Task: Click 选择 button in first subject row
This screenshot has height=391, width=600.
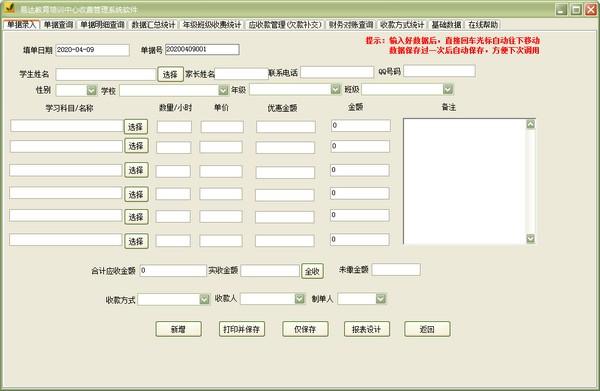Action: (136, 127)
